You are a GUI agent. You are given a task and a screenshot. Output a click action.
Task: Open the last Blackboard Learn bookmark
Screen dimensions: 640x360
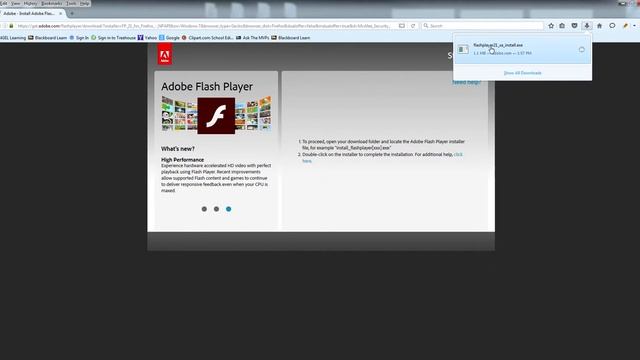click(x=291, y=38)
